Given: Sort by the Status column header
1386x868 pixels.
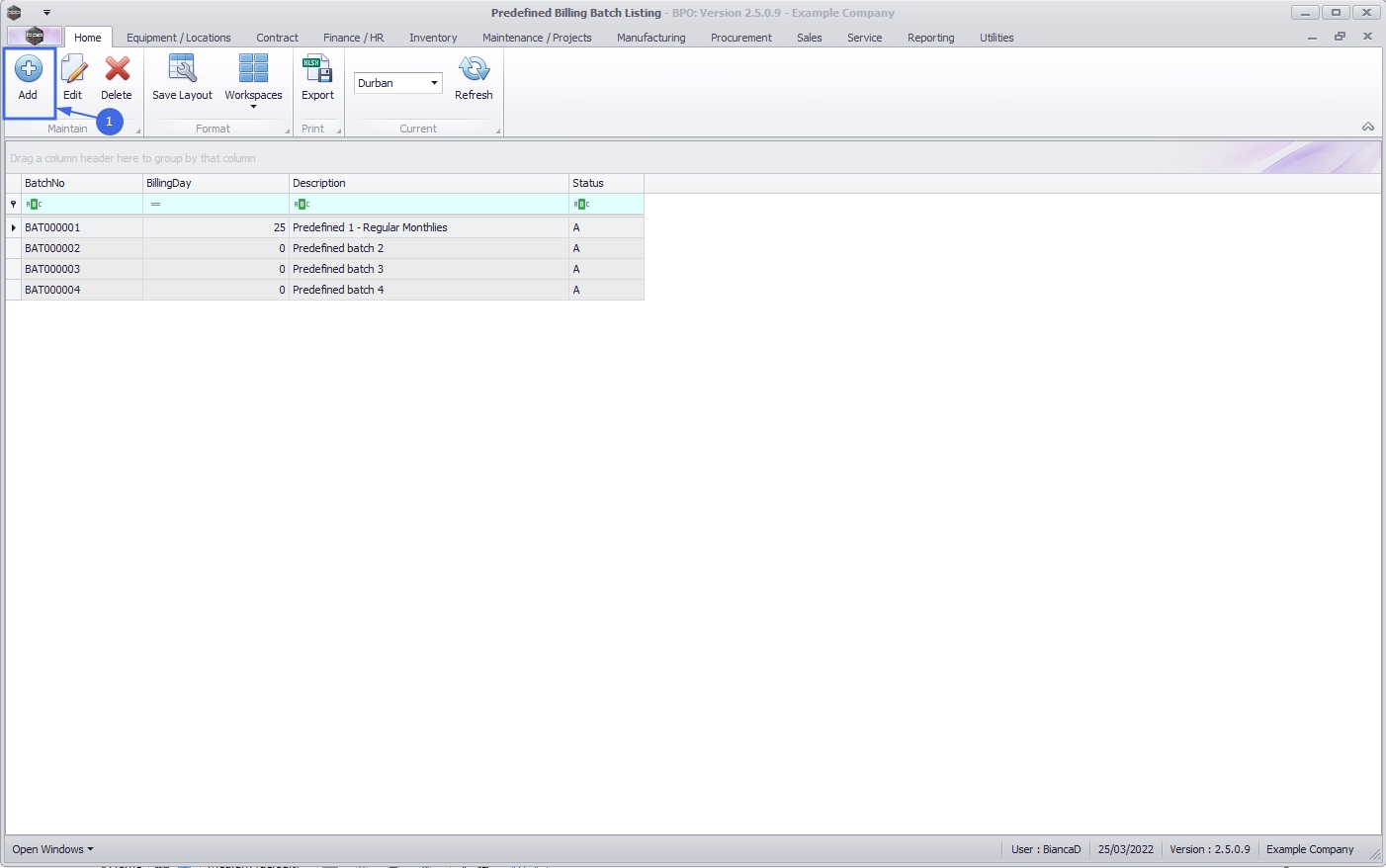Looking at the screenshot, I should pyautogui.click(x=606, y=183).
